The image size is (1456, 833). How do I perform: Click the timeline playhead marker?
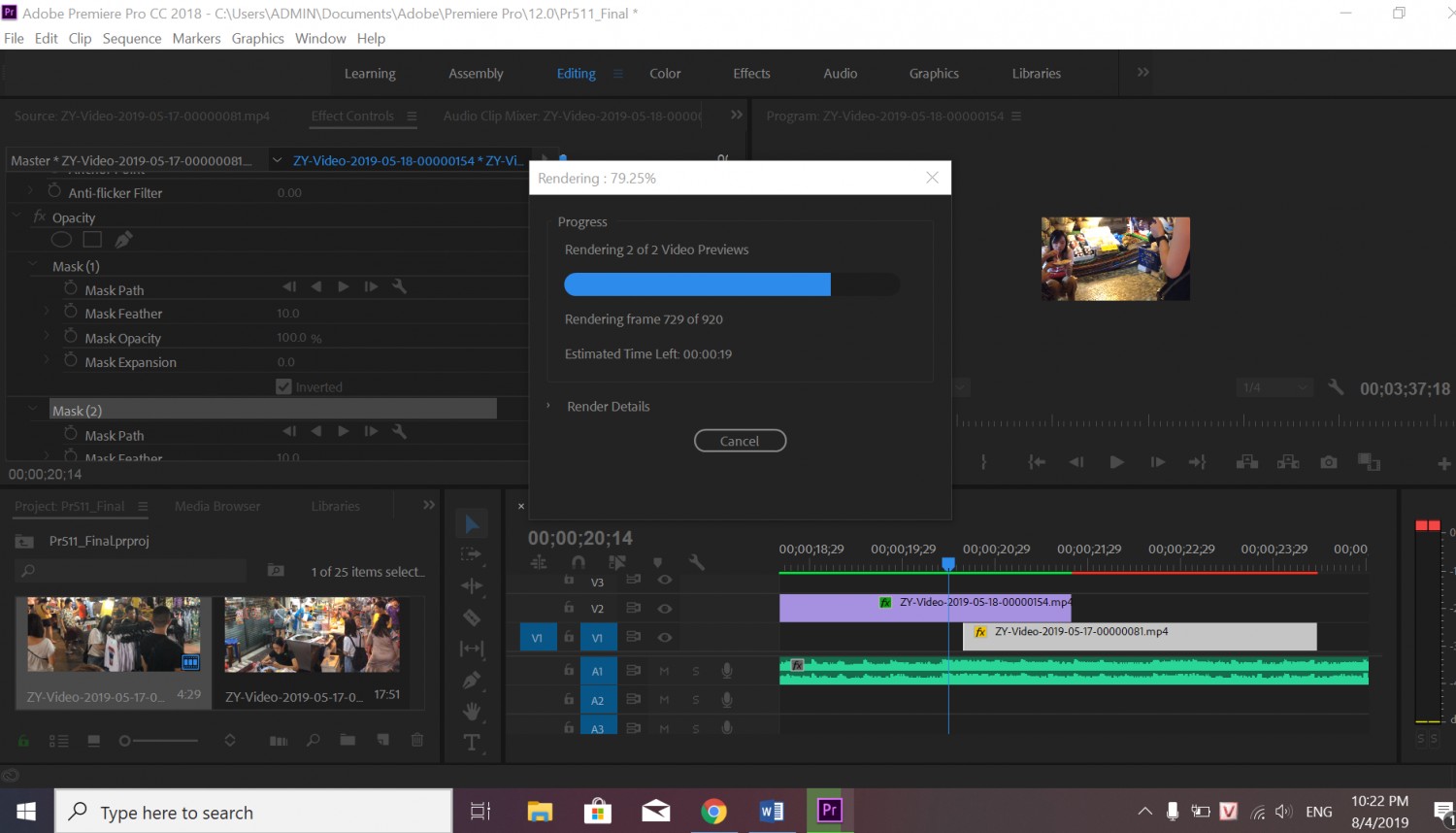point(948,563)
